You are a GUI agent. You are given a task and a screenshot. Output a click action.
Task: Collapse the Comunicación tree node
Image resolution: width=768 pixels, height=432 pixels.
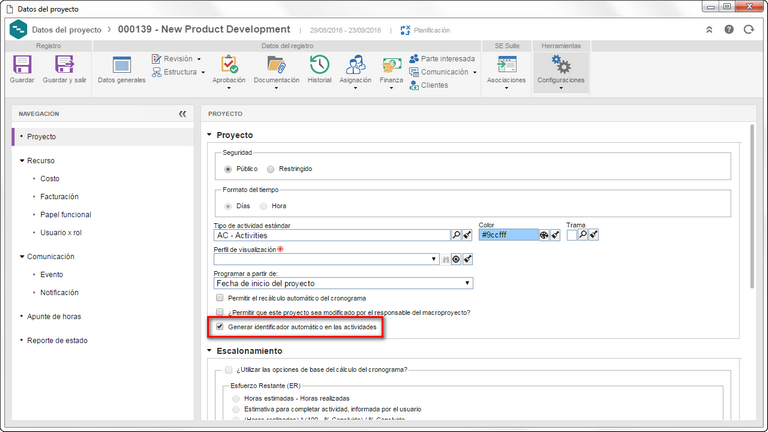pos(22,257)
